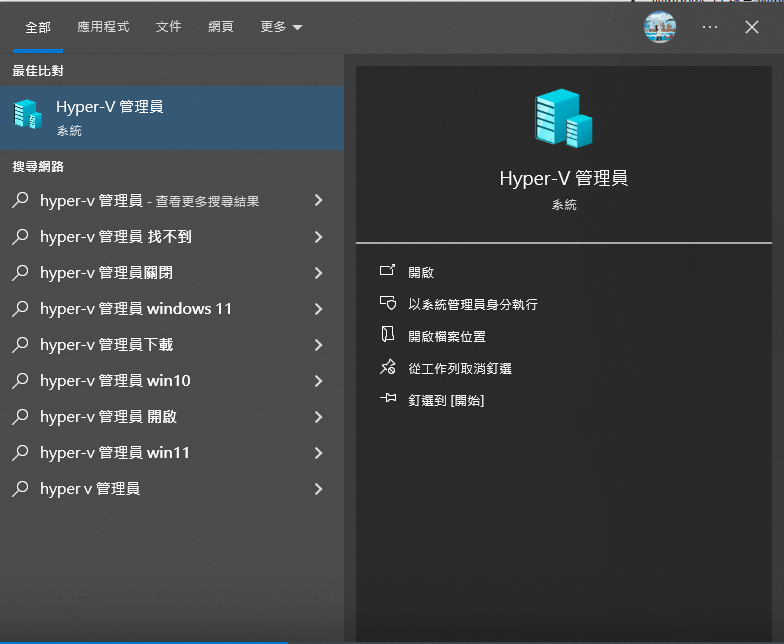
Task: Click the Hyper-V server icon in best match row
Action: [28, 114]
